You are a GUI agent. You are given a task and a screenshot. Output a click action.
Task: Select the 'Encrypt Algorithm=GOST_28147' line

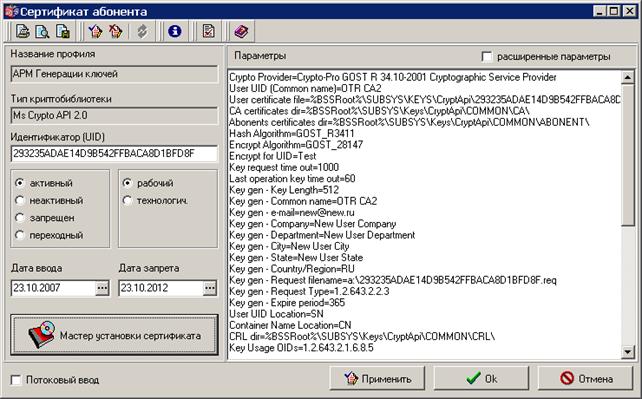pos(296,144)
